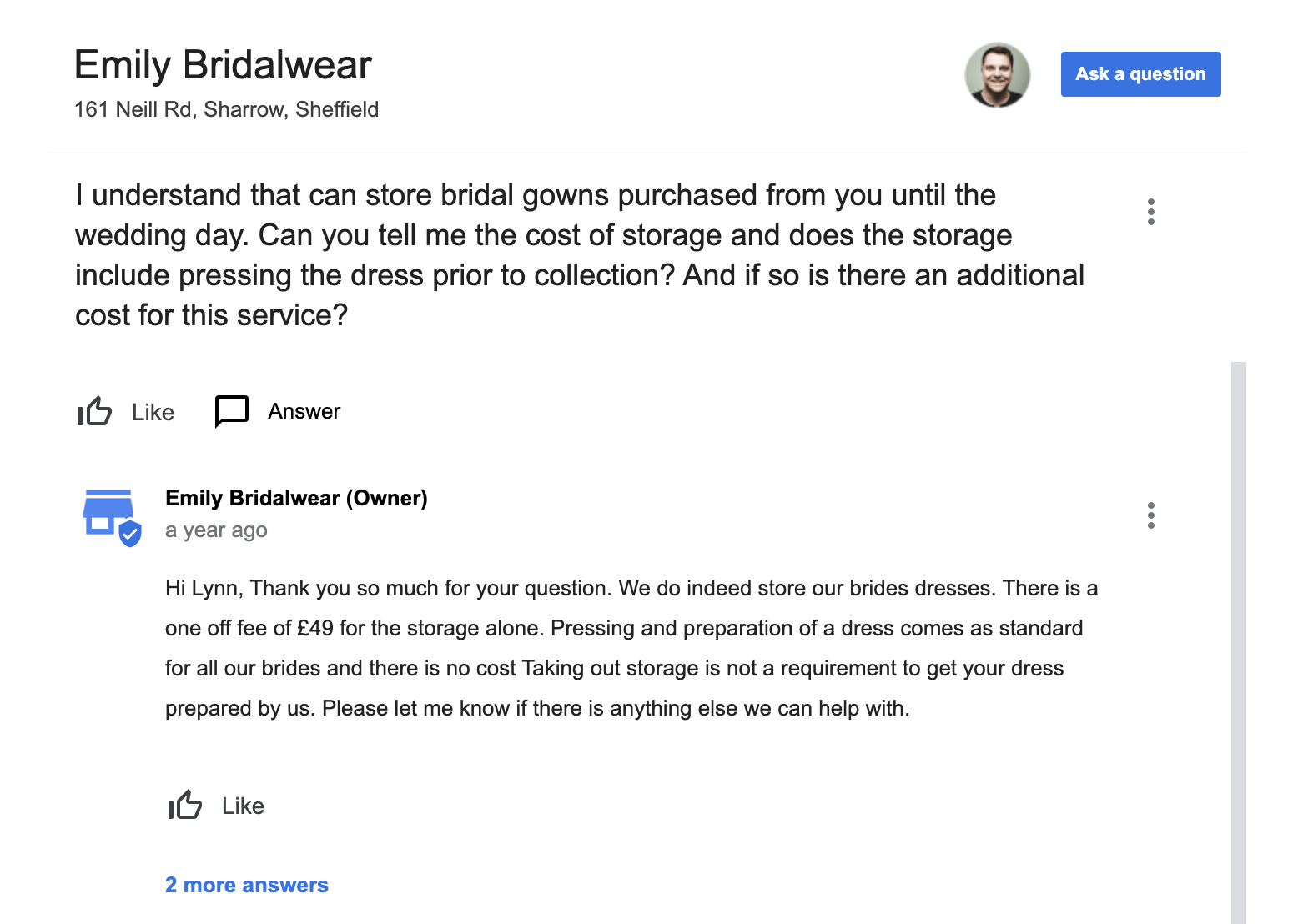1293x924 pixels.
Task: Click the '161 Neill Rd, Sharrow, Sheffield' address
Action: click(226, 109)
